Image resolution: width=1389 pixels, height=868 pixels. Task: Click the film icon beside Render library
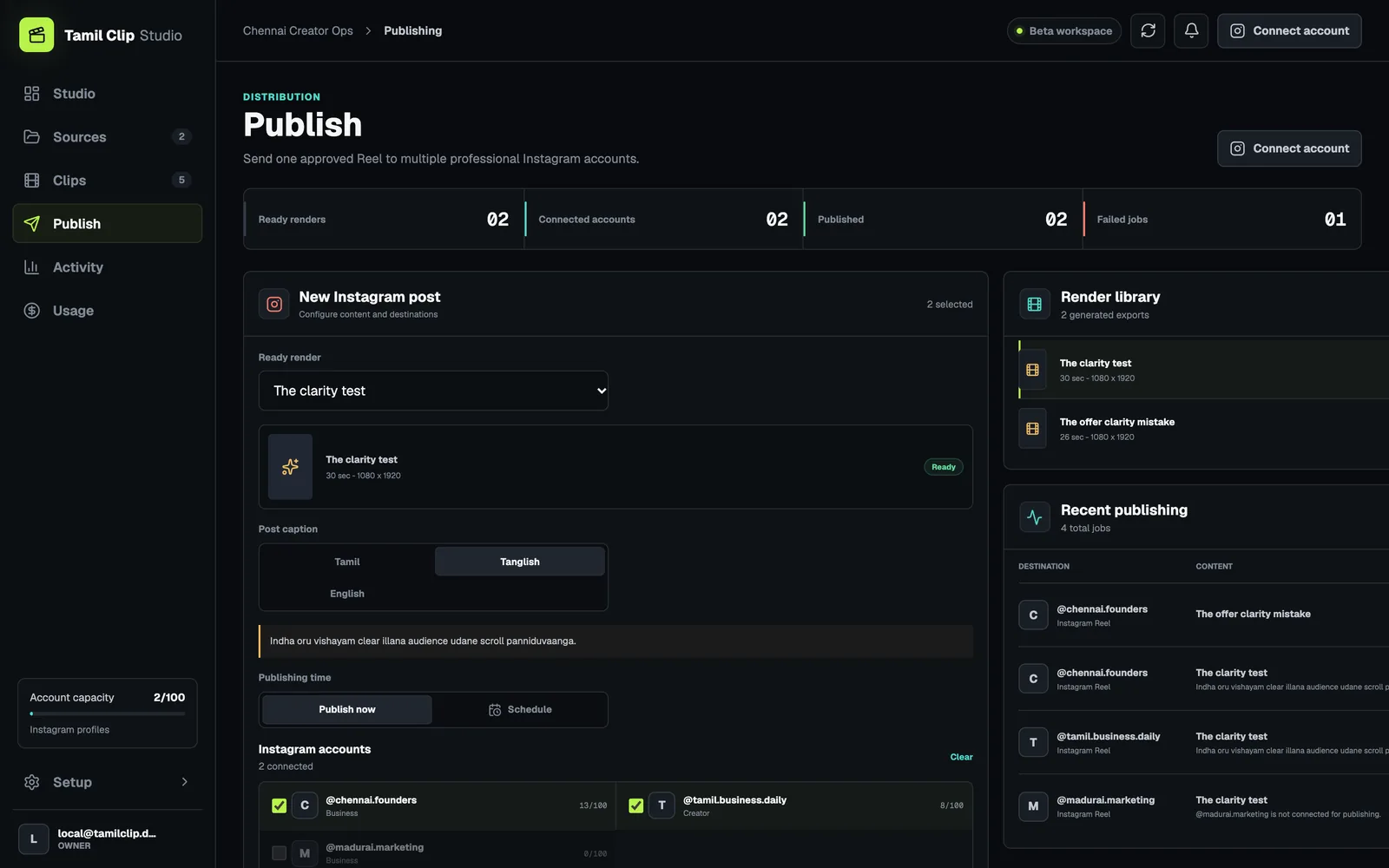1034,304
